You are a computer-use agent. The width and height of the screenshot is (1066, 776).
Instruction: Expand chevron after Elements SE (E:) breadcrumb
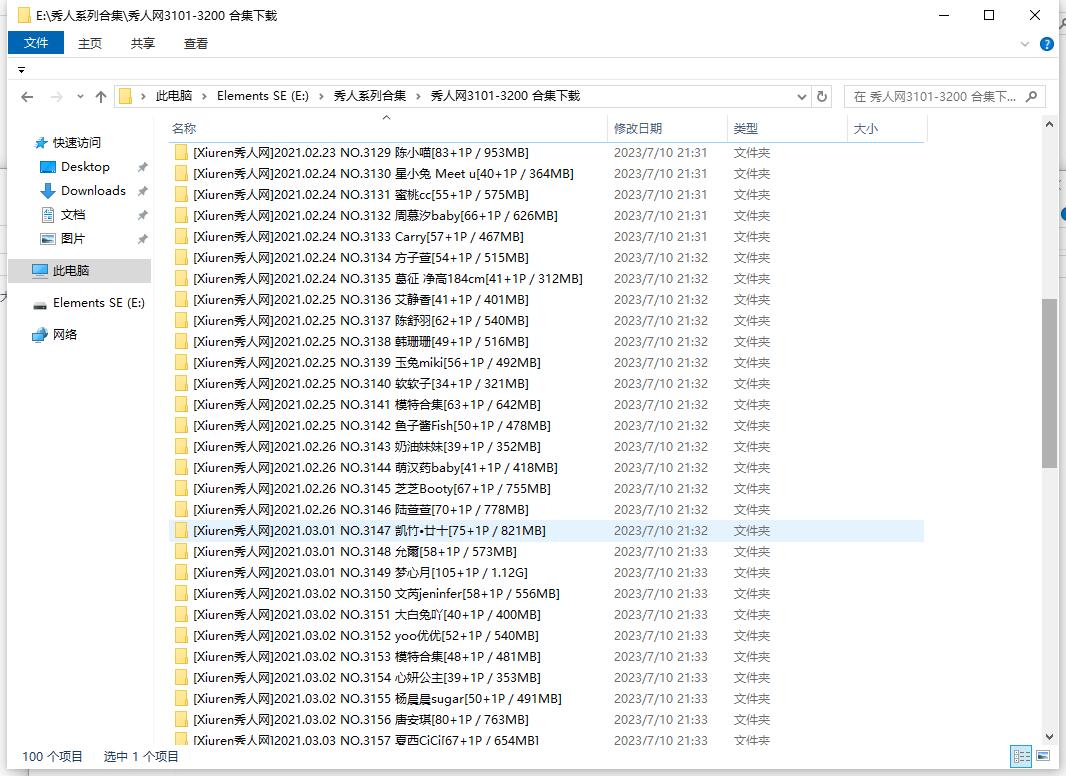click(x=321, y=97)
